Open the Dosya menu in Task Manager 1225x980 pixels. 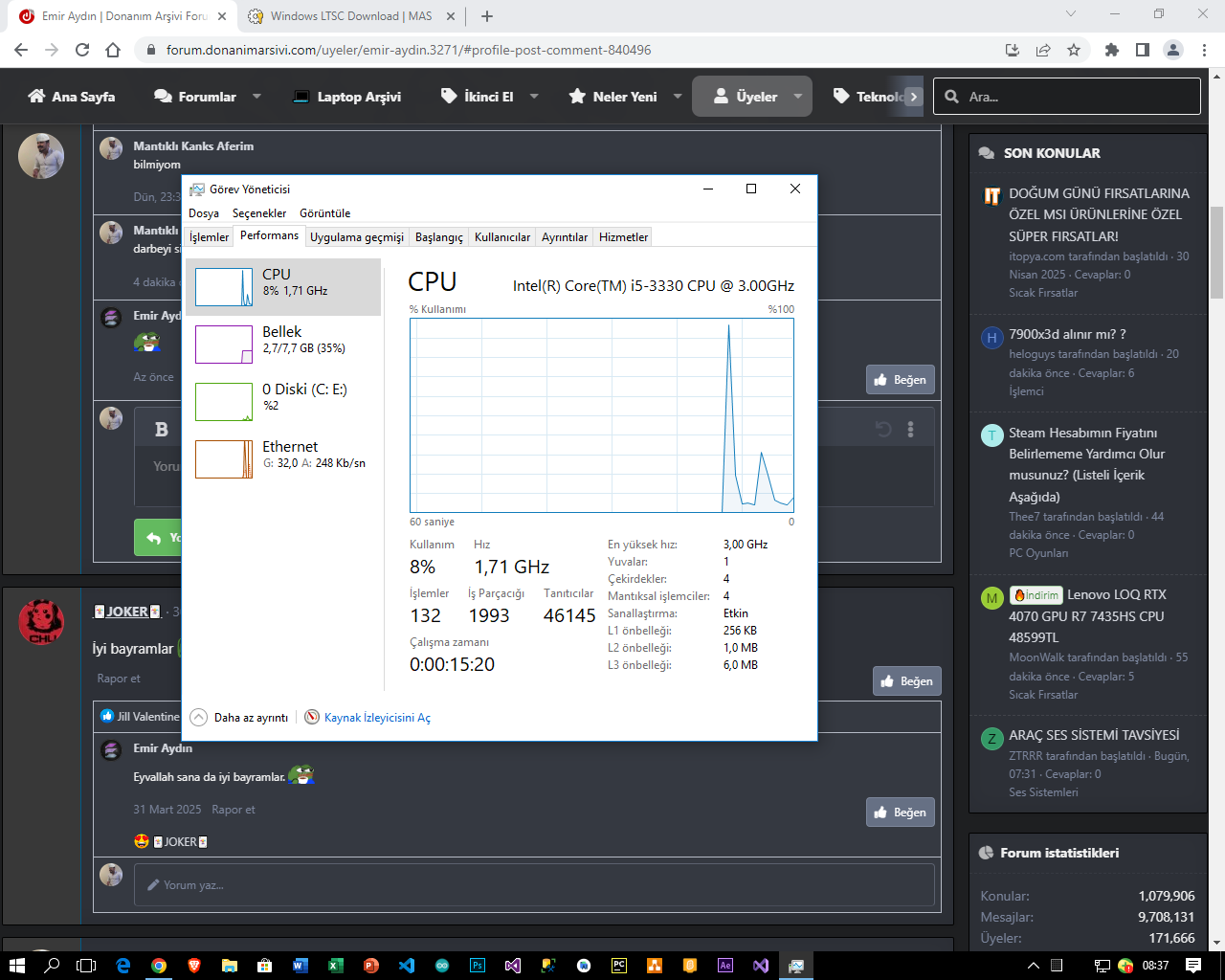point(204,213)
